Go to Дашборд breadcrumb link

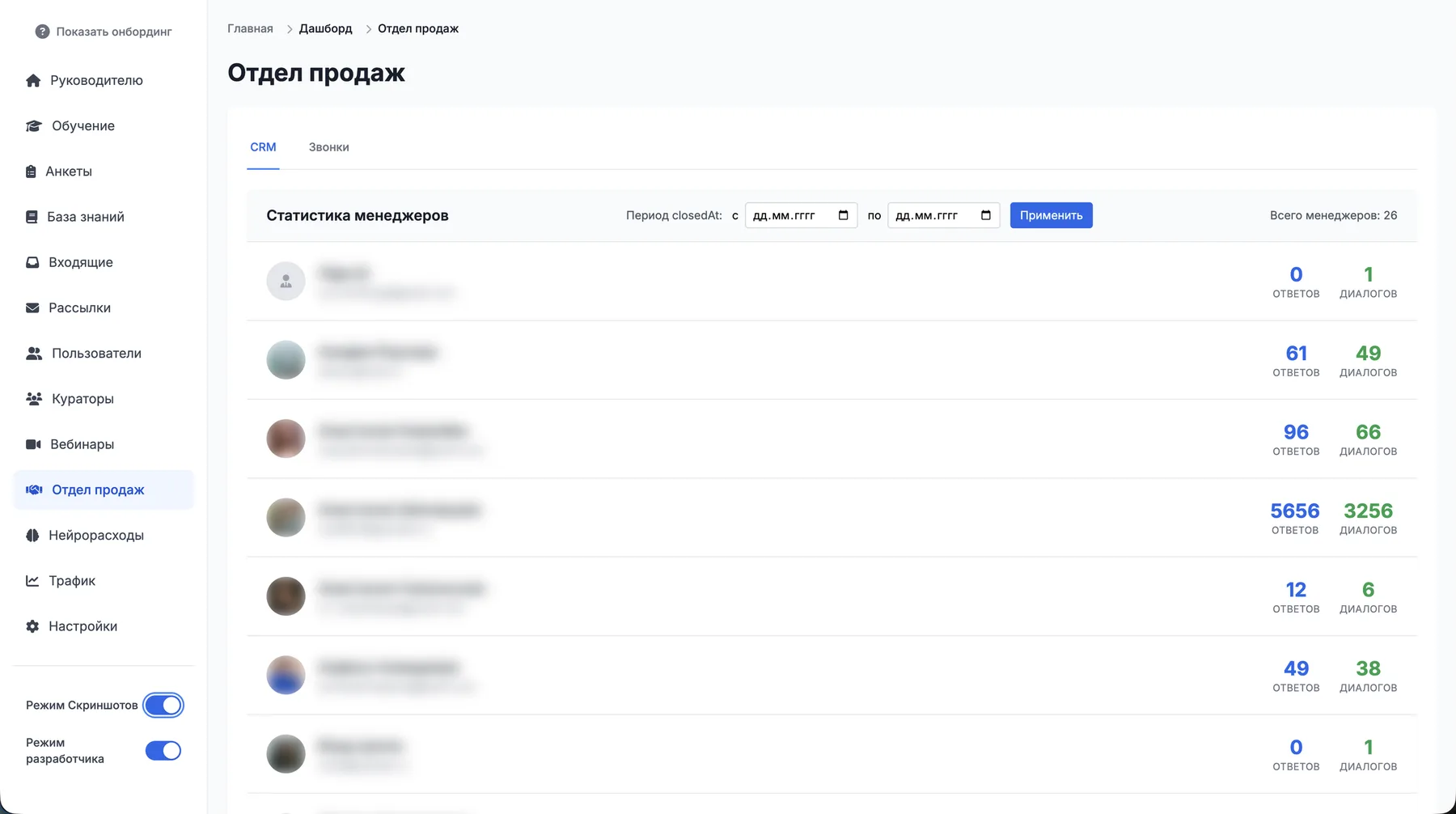(326, 28)
